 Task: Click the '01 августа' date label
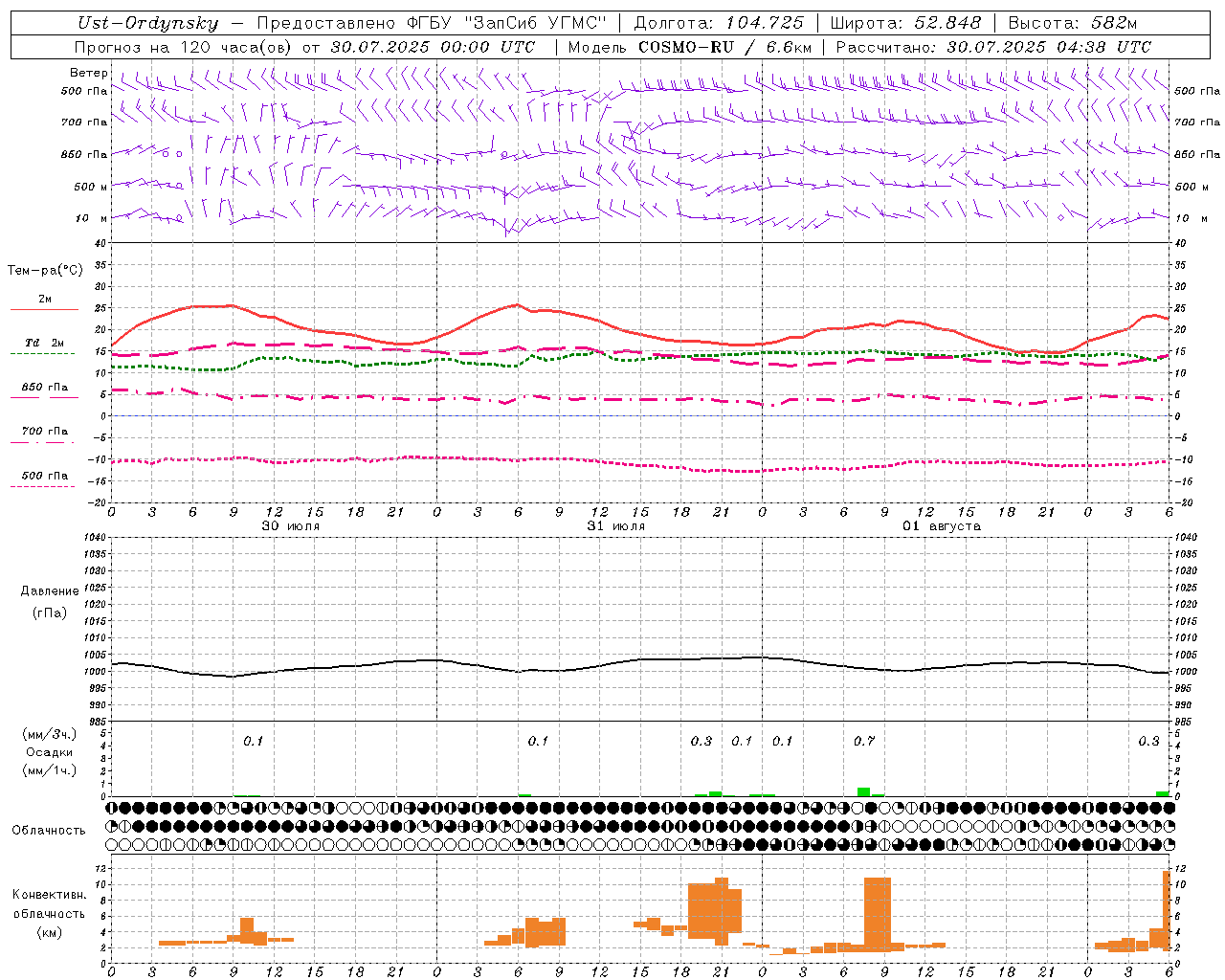point(942,526)
